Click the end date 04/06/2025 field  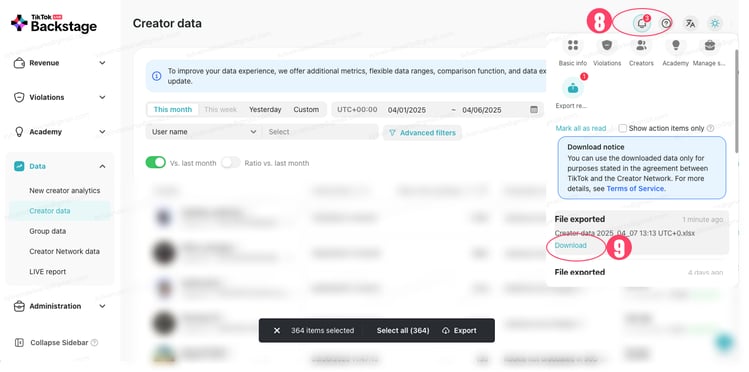point(482,110)
